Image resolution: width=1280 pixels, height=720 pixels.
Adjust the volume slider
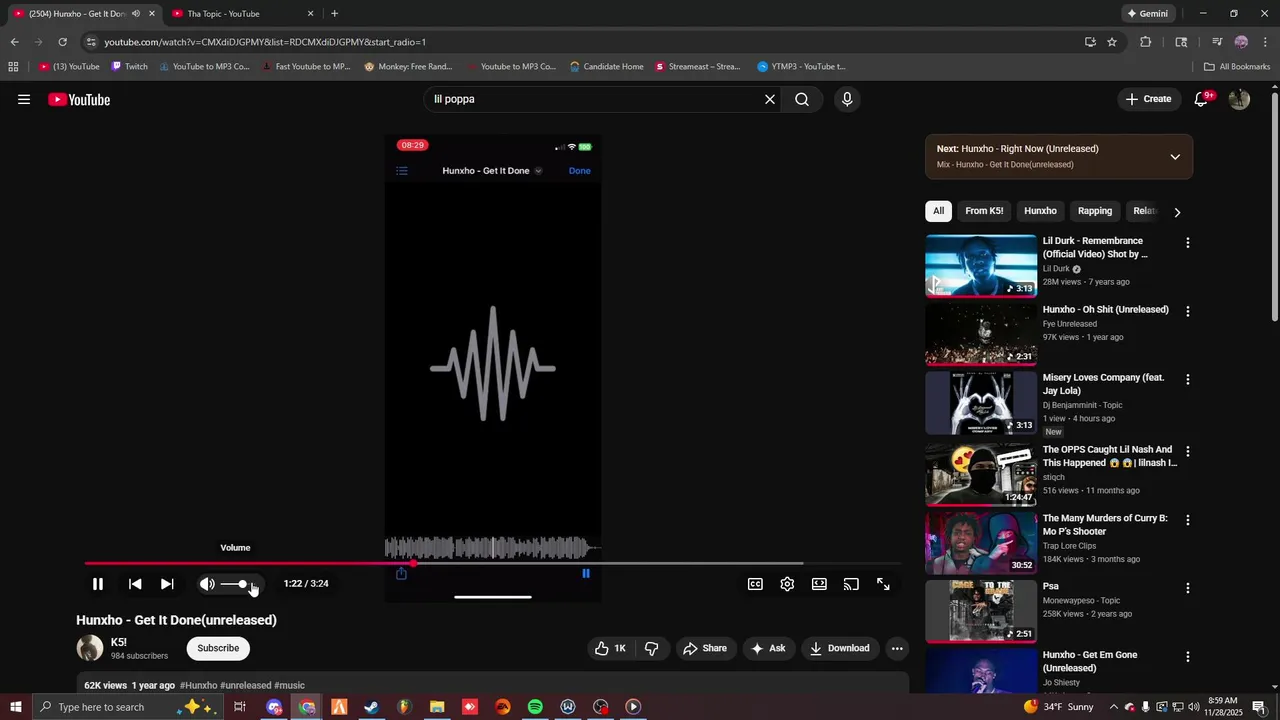[x=240, y=584]
